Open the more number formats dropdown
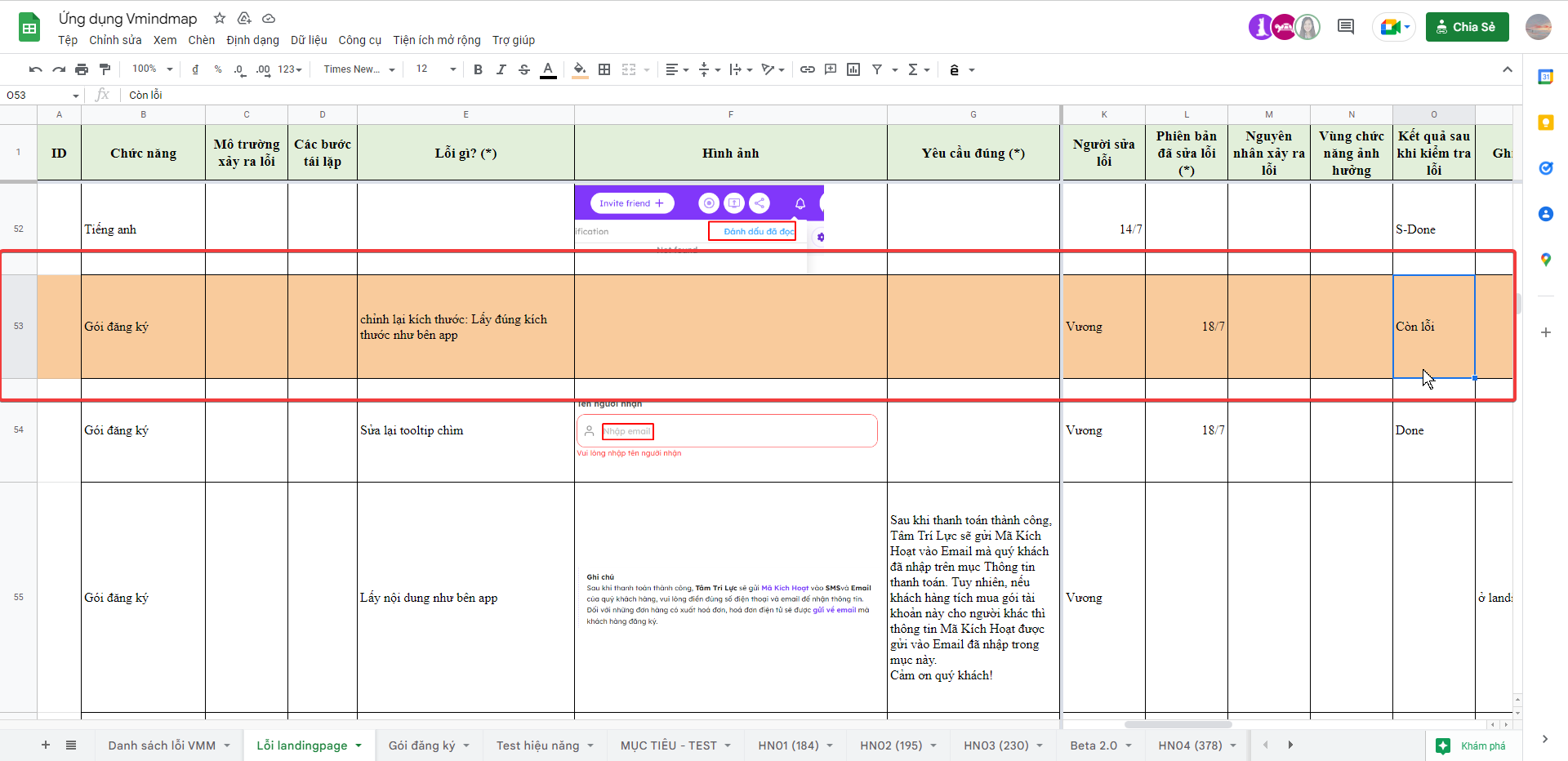 tap(290, 69)
